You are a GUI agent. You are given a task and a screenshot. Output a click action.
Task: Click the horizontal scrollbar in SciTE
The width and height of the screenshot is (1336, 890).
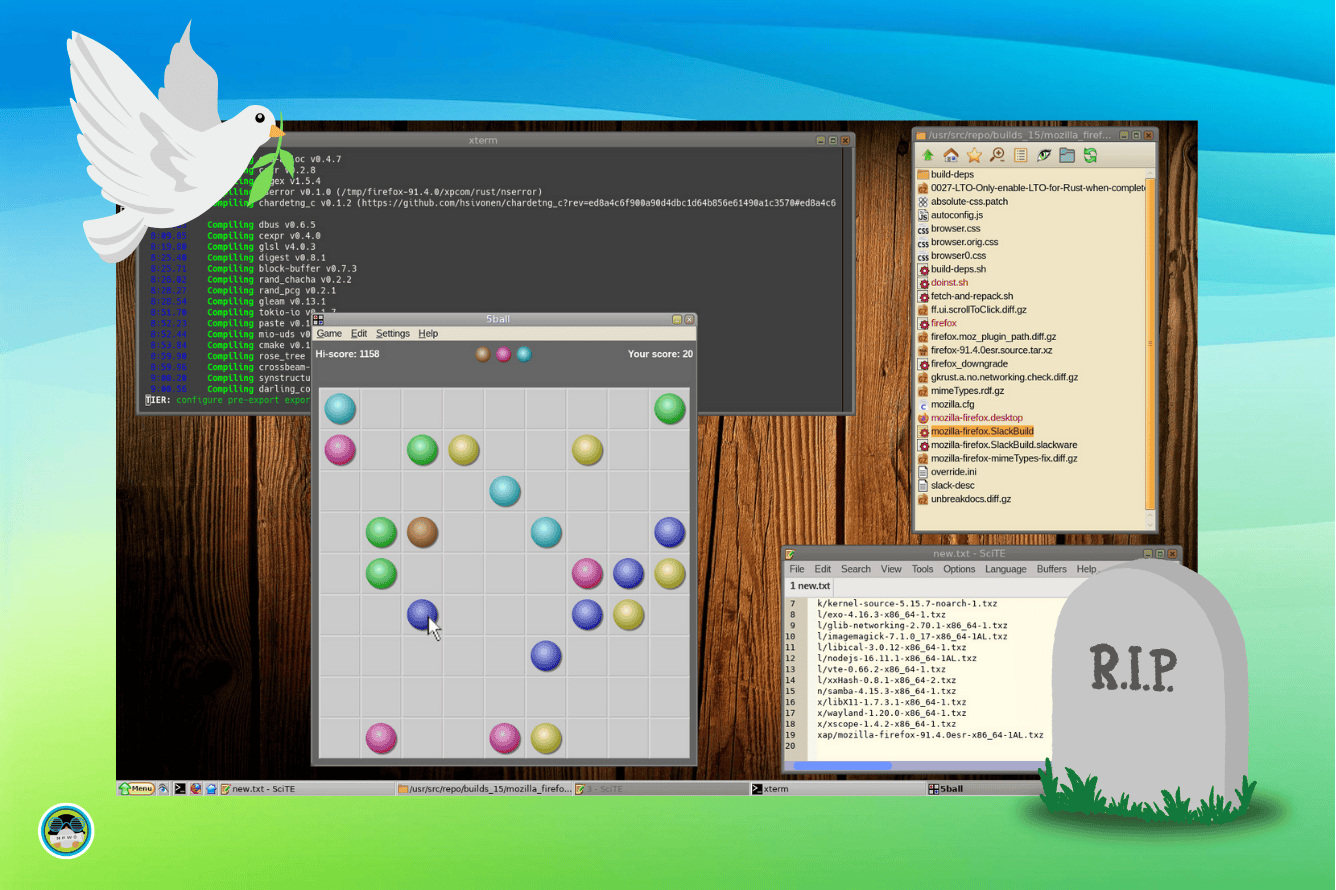click(843, 765)
